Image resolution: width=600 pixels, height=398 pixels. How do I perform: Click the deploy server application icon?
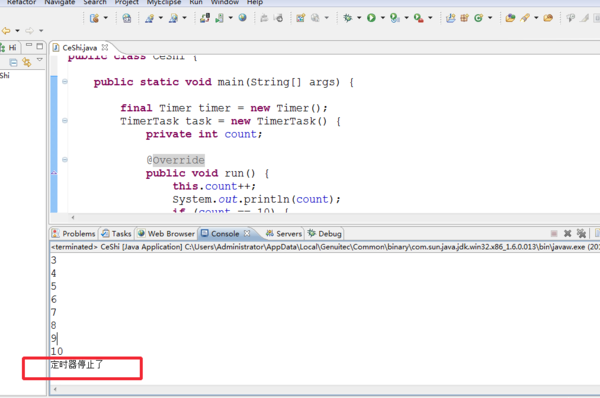pos(205,18)
